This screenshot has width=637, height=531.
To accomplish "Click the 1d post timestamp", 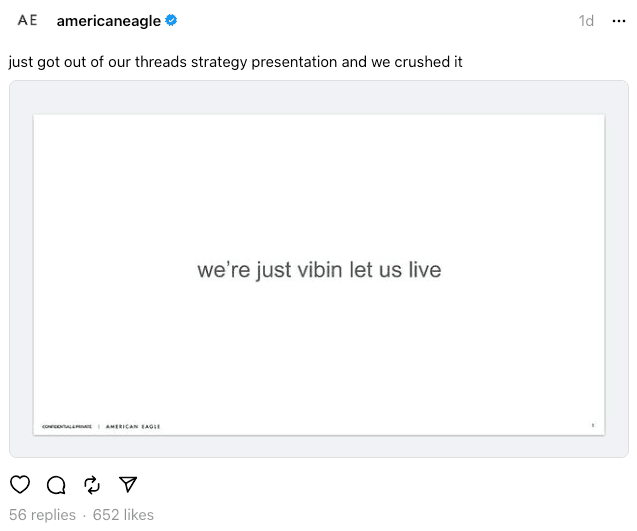I will [586, 21].
